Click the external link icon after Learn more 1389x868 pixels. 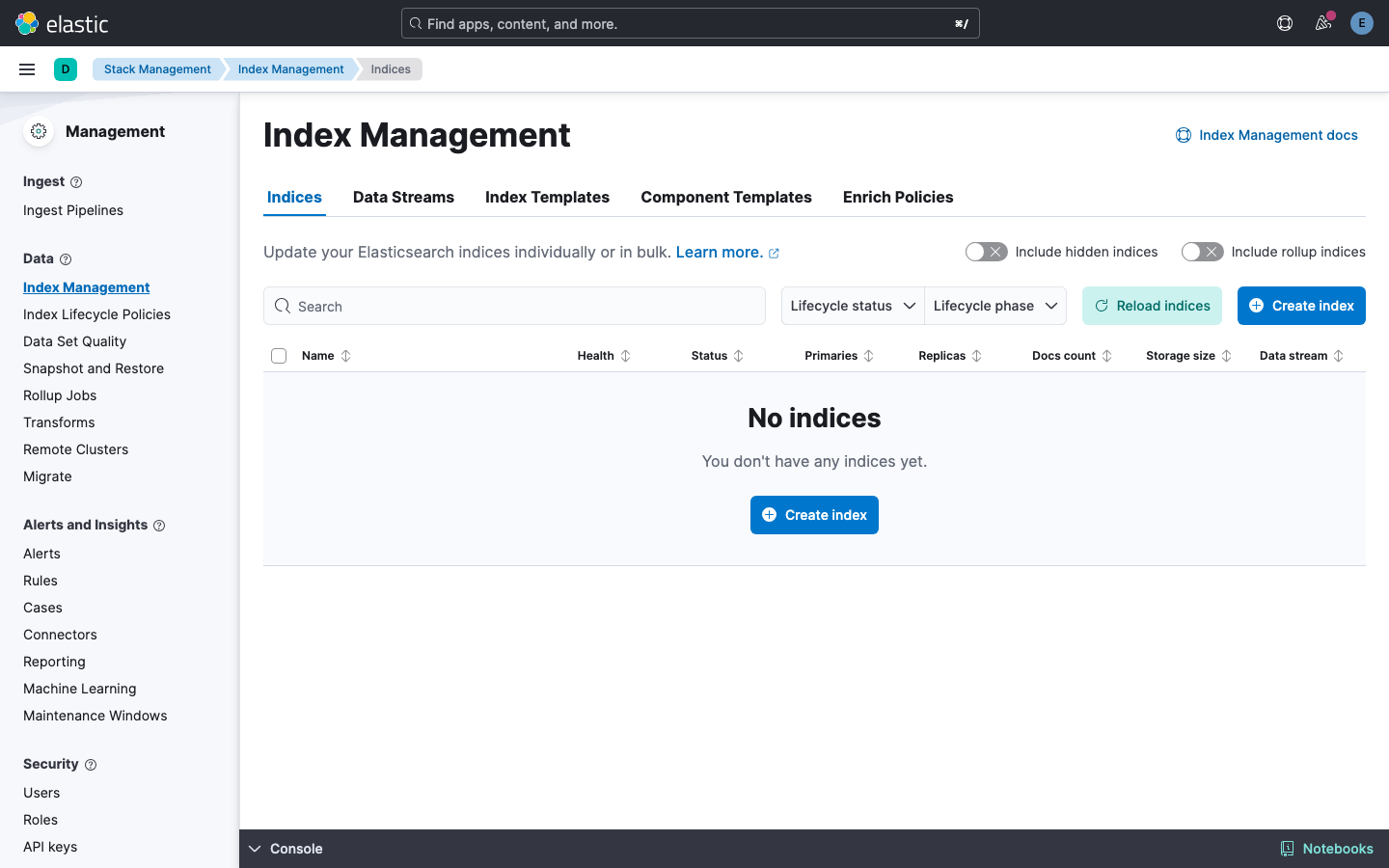coord(774,254)
